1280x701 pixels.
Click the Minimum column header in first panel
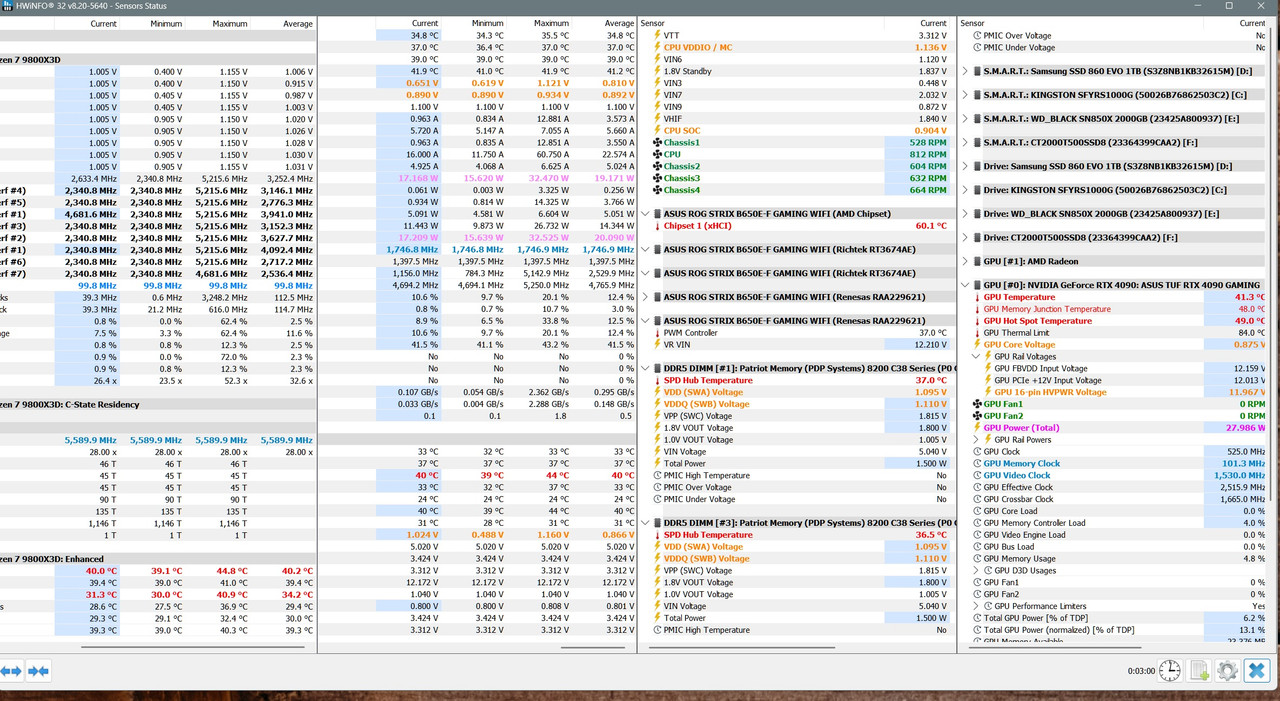pyautogui.click(x=166, y=23)
